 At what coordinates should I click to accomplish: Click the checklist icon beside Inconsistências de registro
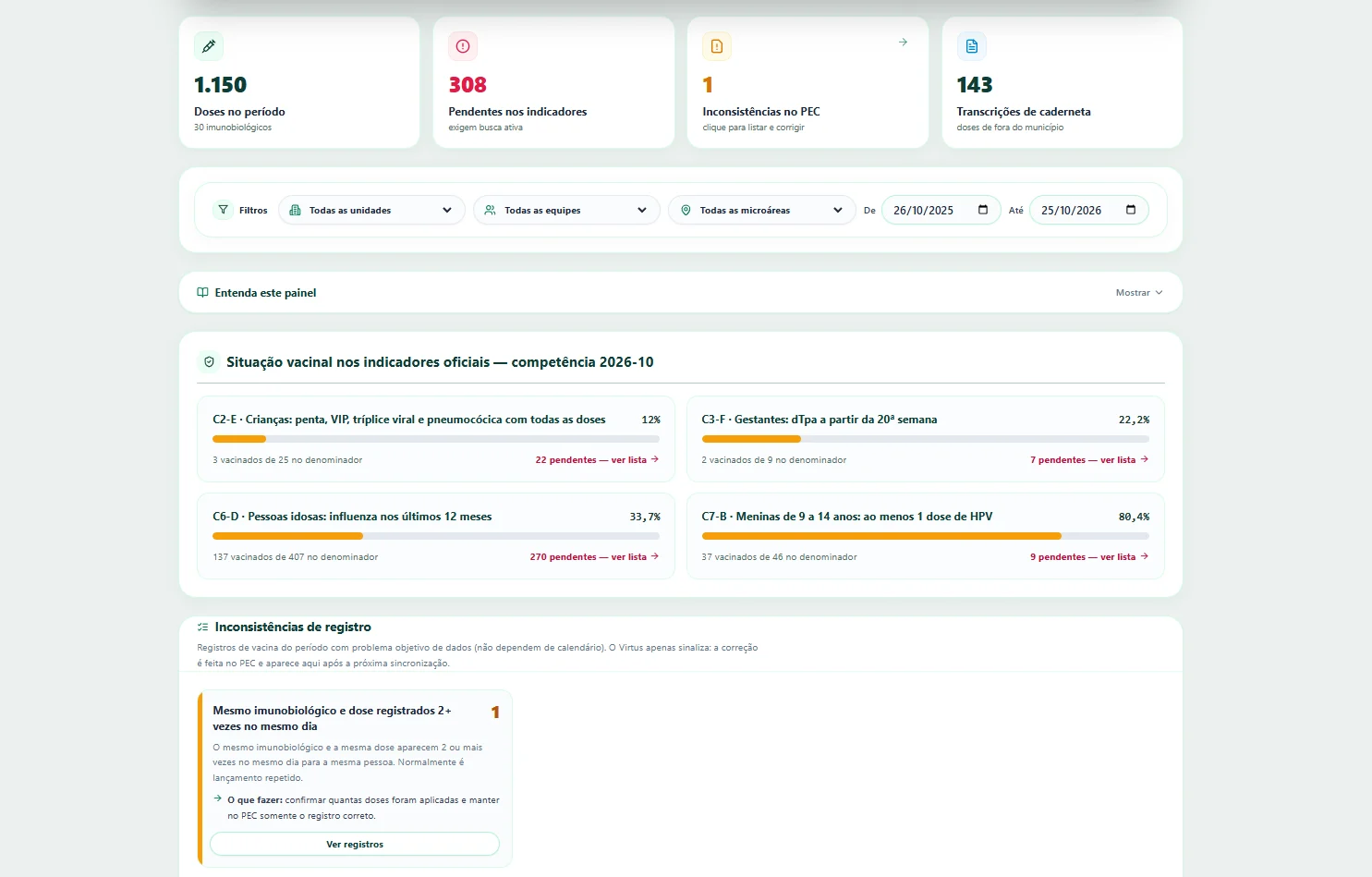click(202, 627)
